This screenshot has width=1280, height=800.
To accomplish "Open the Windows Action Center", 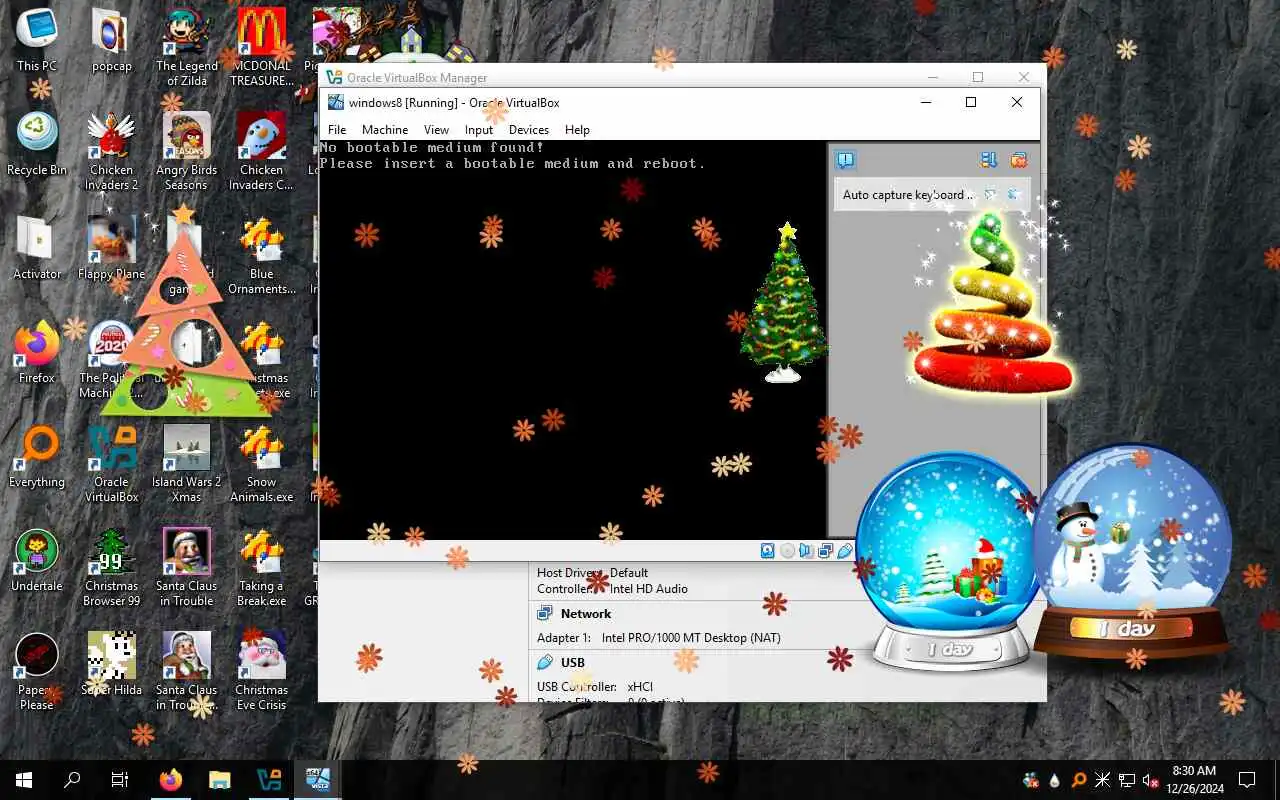I will pyautogui.click(x=1247, y=780).
